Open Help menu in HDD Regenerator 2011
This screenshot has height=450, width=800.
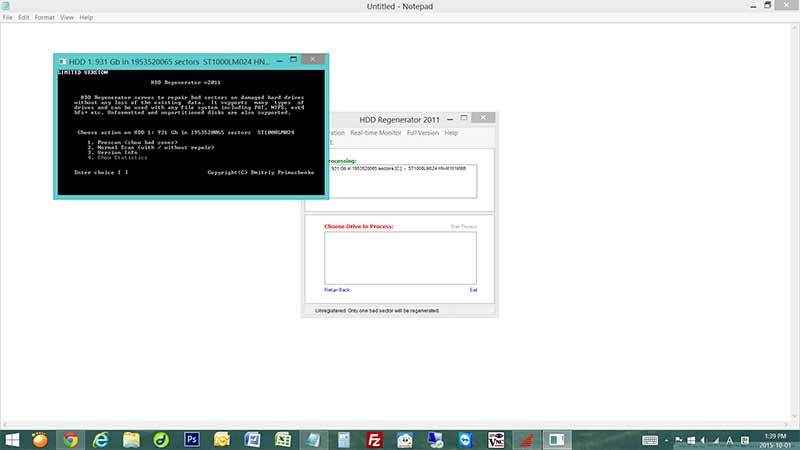point(451,133)
